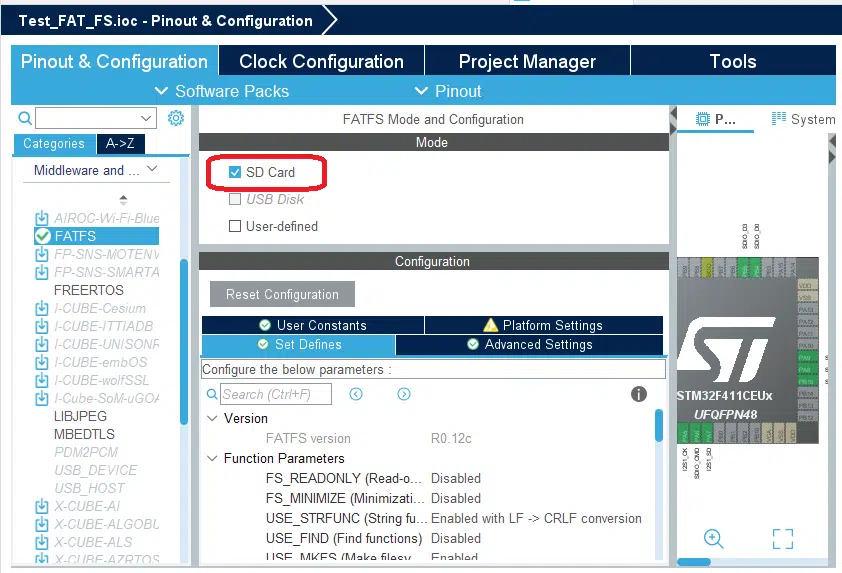
Task: Click download icon next to I-CUBE-ITTIADB
Action: pyautogui.click(x=41, y=326)
